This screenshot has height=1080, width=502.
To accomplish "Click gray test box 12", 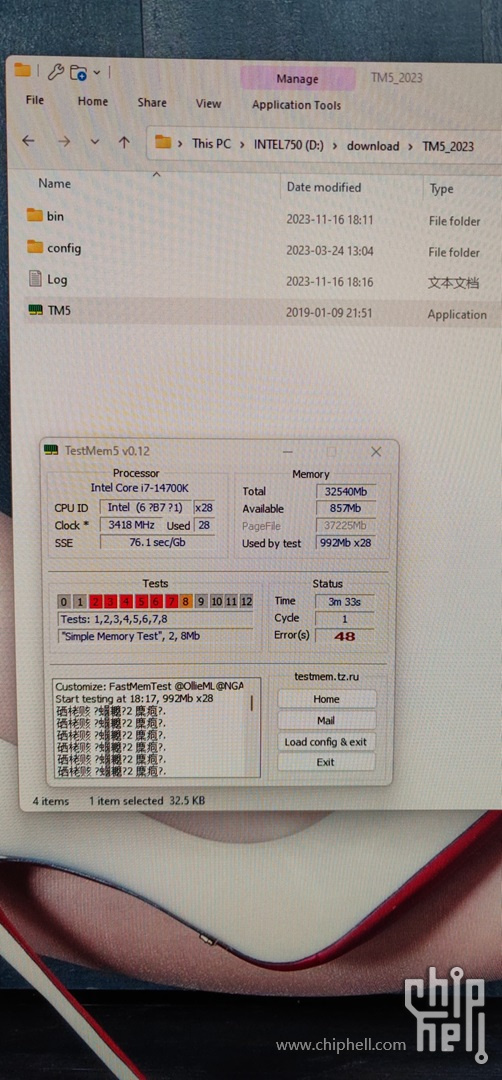I will click(x=246, y=601).
